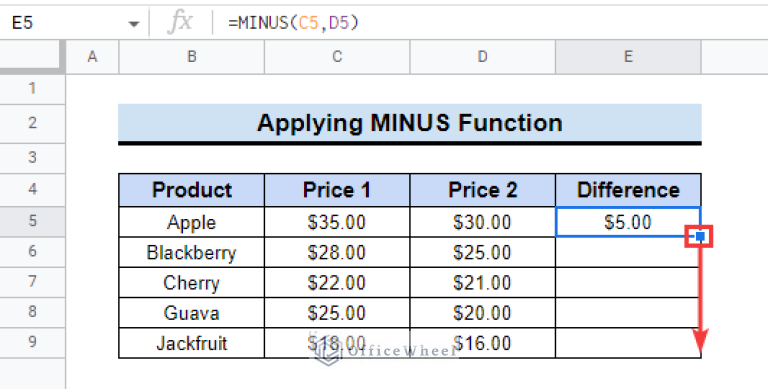Select column E header
Viewport: 768px width, 389px height.
pos(628,57)
